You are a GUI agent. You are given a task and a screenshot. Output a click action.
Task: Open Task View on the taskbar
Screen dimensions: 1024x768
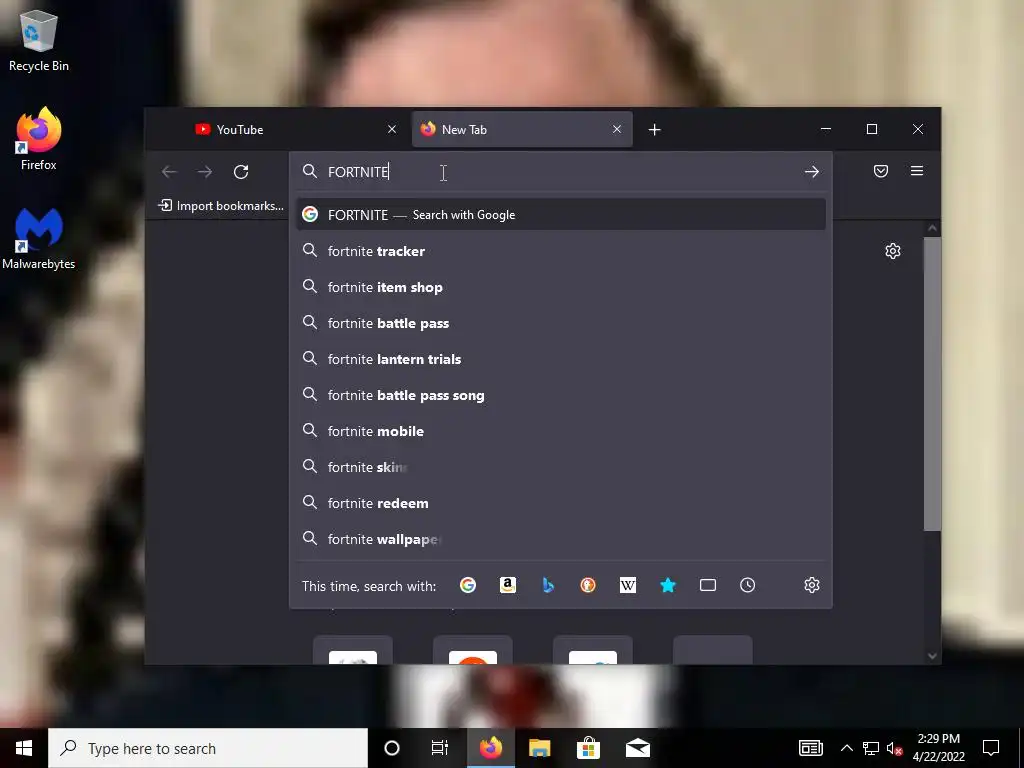[x=440, y=748]
